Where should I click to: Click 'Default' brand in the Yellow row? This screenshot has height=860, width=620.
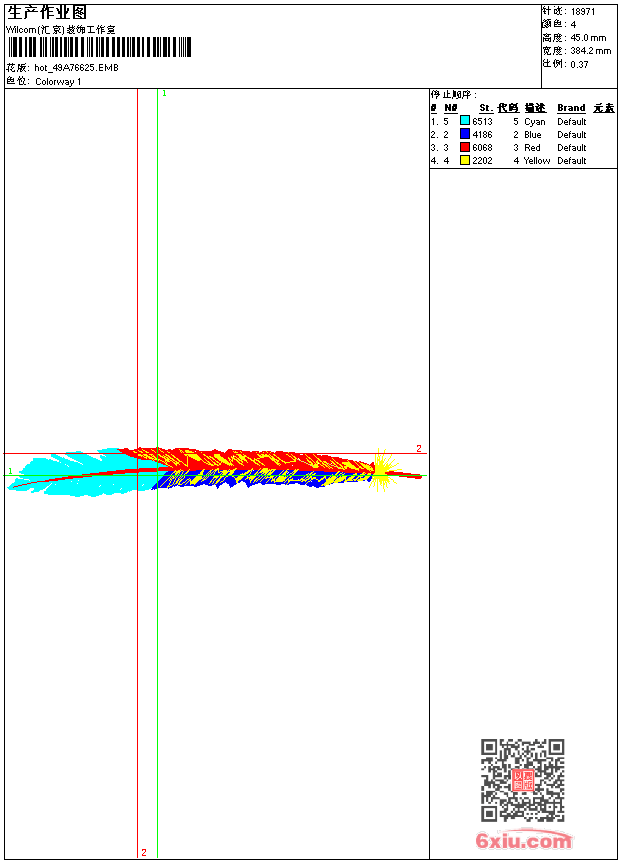click(572, 161)
